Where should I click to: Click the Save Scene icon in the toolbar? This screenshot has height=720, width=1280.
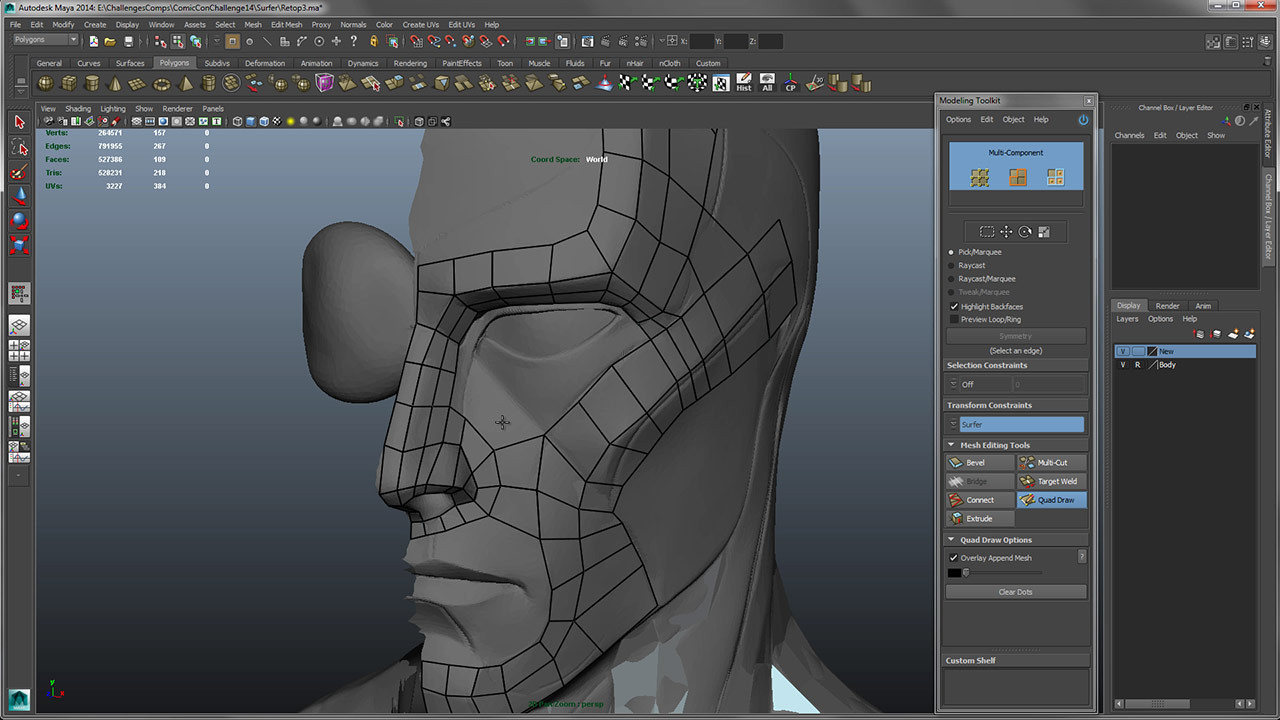[x=129, y=41]
